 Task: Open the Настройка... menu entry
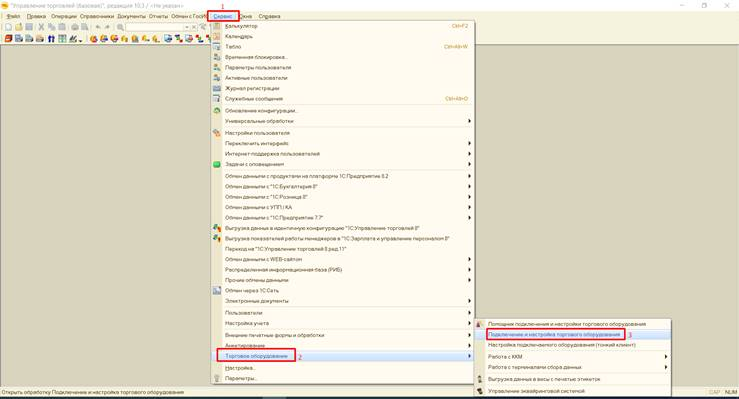(x=343, y=368)
